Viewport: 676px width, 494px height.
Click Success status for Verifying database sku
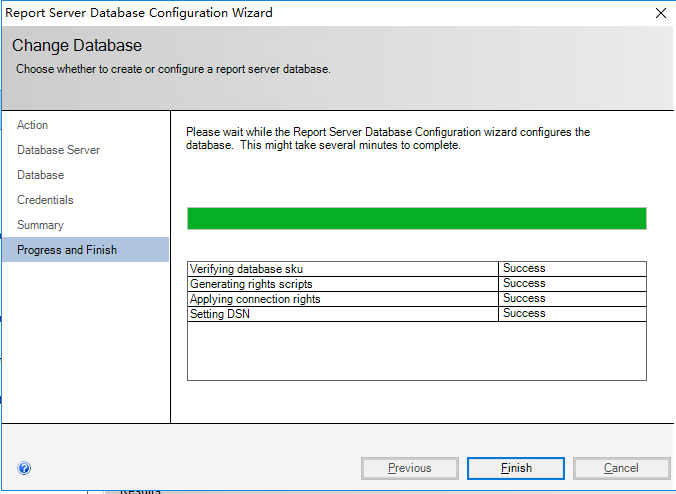[524, 268]
